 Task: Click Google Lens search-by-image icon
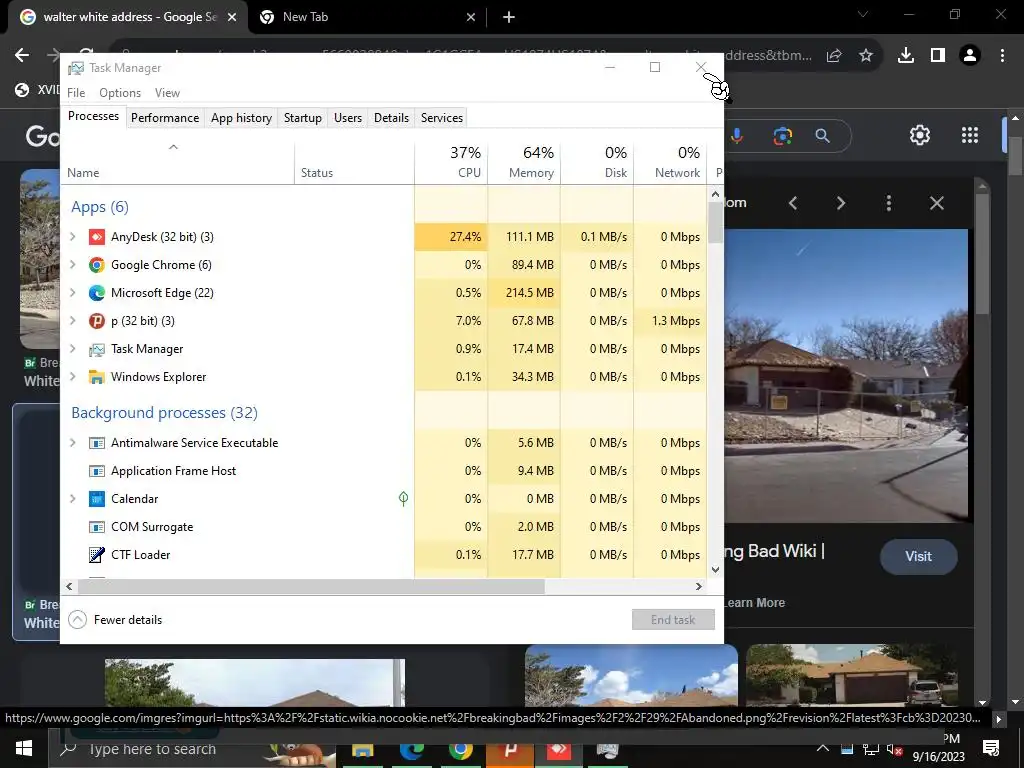782,135
